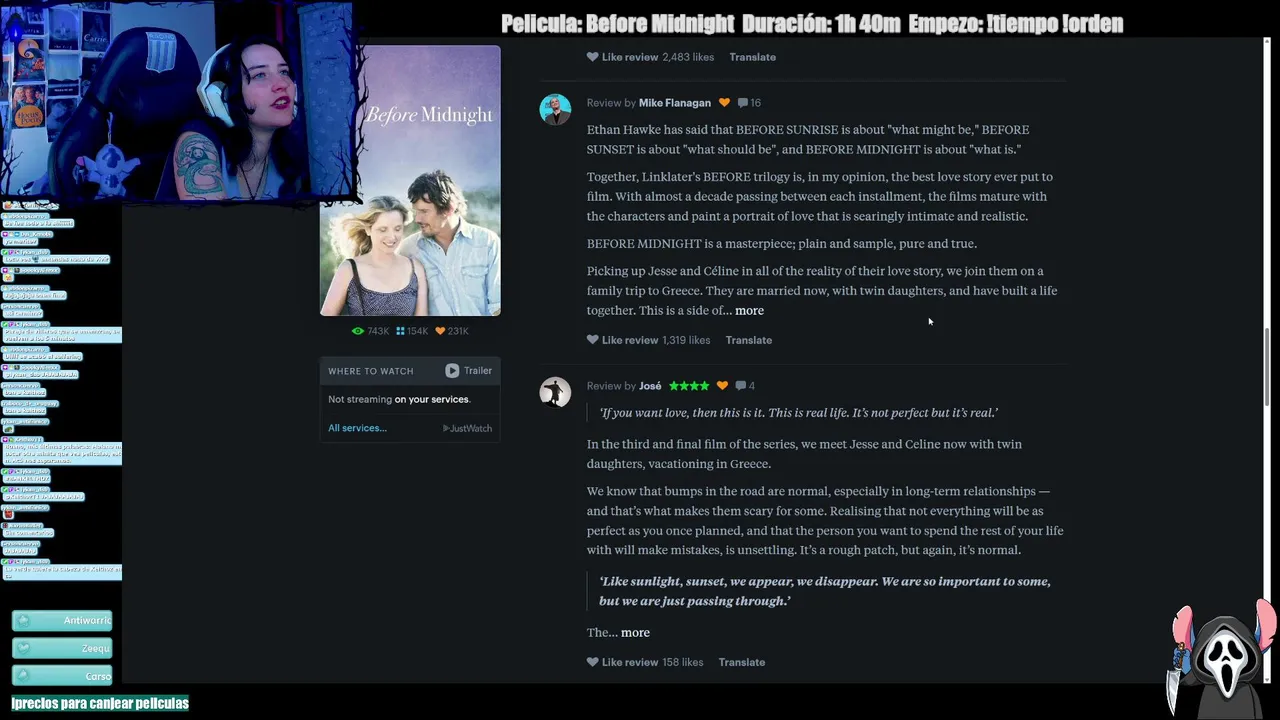Image resolution: width=1280 pixels, height=720 pixels.
Task: Click José's four-star rating
Action: 689,386
